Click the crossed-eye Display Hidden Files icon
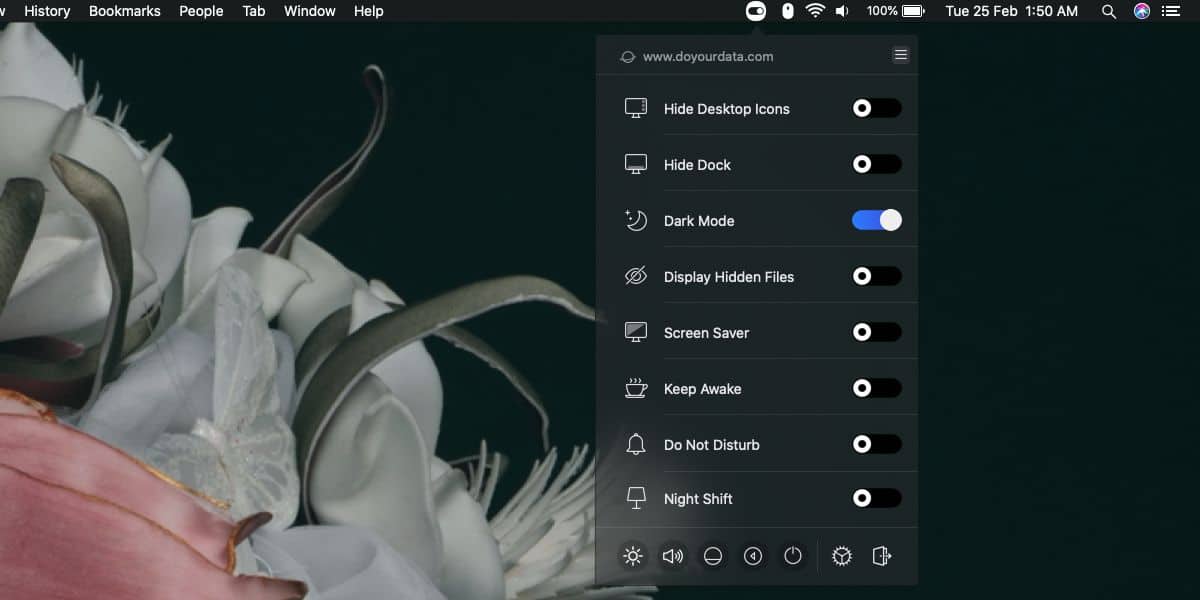This screenshot has width=1200, height=600. (636, 276)
